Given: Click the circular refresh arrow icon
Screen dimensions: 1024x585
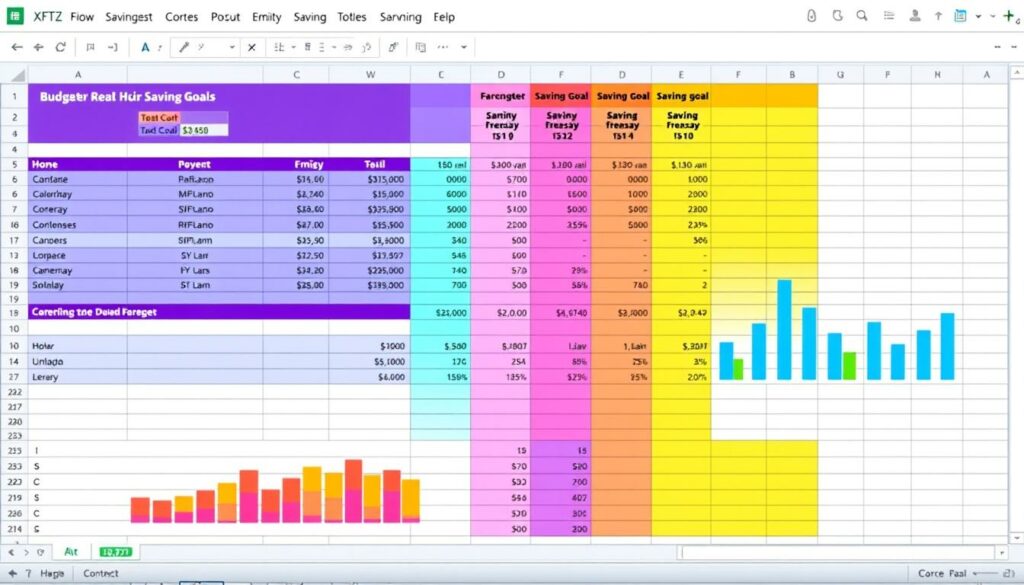Looking at the screenshot, I should pyautogui.click(x=61, y=47).
